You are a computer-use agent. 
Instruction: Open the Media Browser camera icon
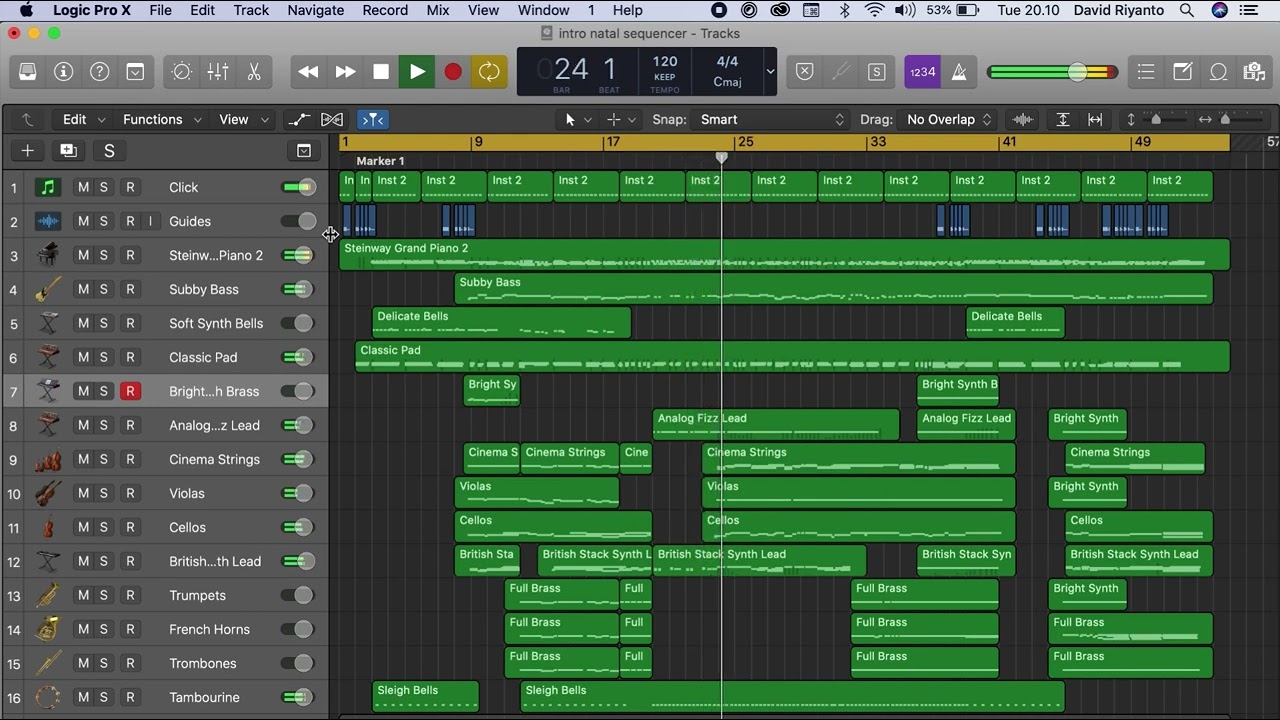(x=1254, y=72)
